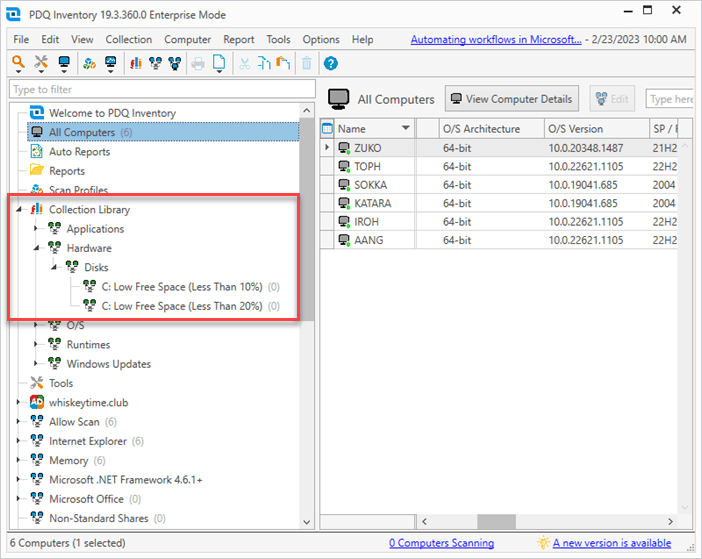Screen dimensions: 702x559
Task: Click the New Report page icon
Action: coord(219,62)
